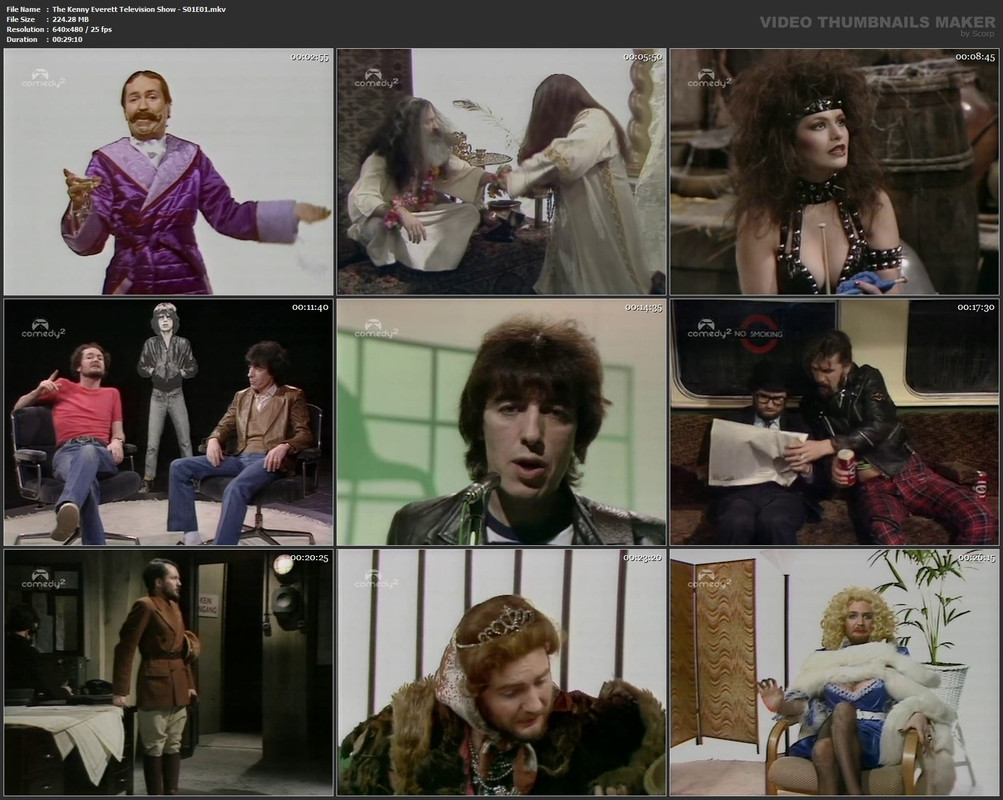Click the comedy² logo on the 00:08:45 frame

(709, 79)
